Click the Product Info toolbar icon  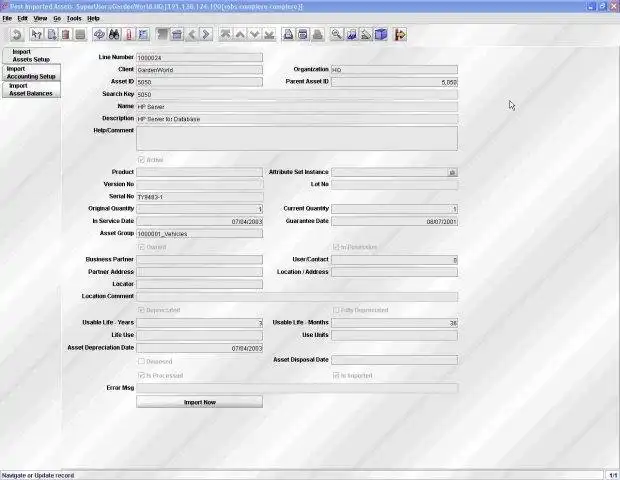coord(380,35)
